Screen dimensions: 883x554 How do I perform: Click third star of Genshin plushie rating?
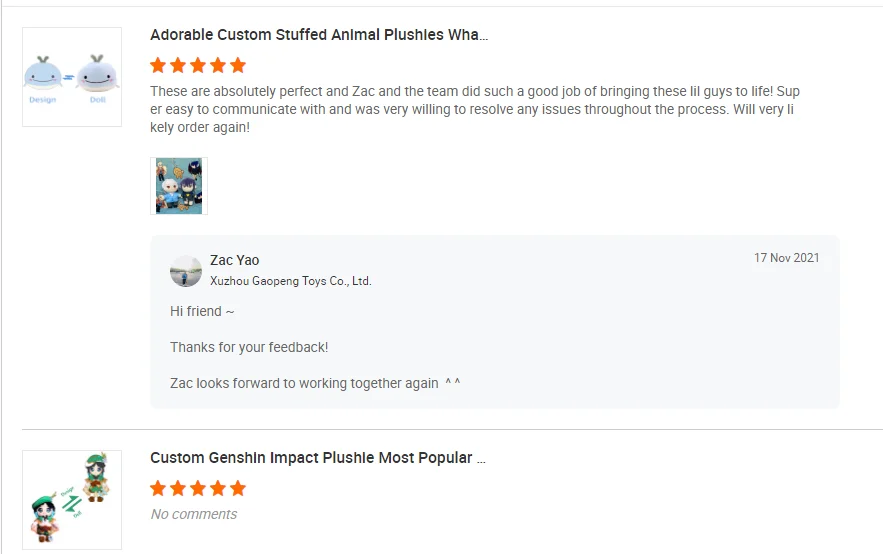[x=198, y=489]
